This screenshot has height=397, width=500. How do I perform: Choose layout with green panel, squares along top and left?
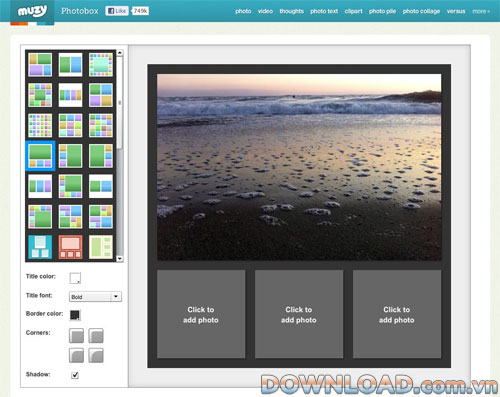click(40, 216)
